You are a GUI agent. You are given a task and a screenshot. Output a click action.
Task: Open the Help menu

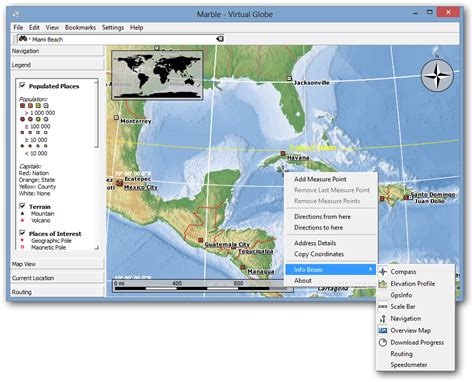(136, 28)
